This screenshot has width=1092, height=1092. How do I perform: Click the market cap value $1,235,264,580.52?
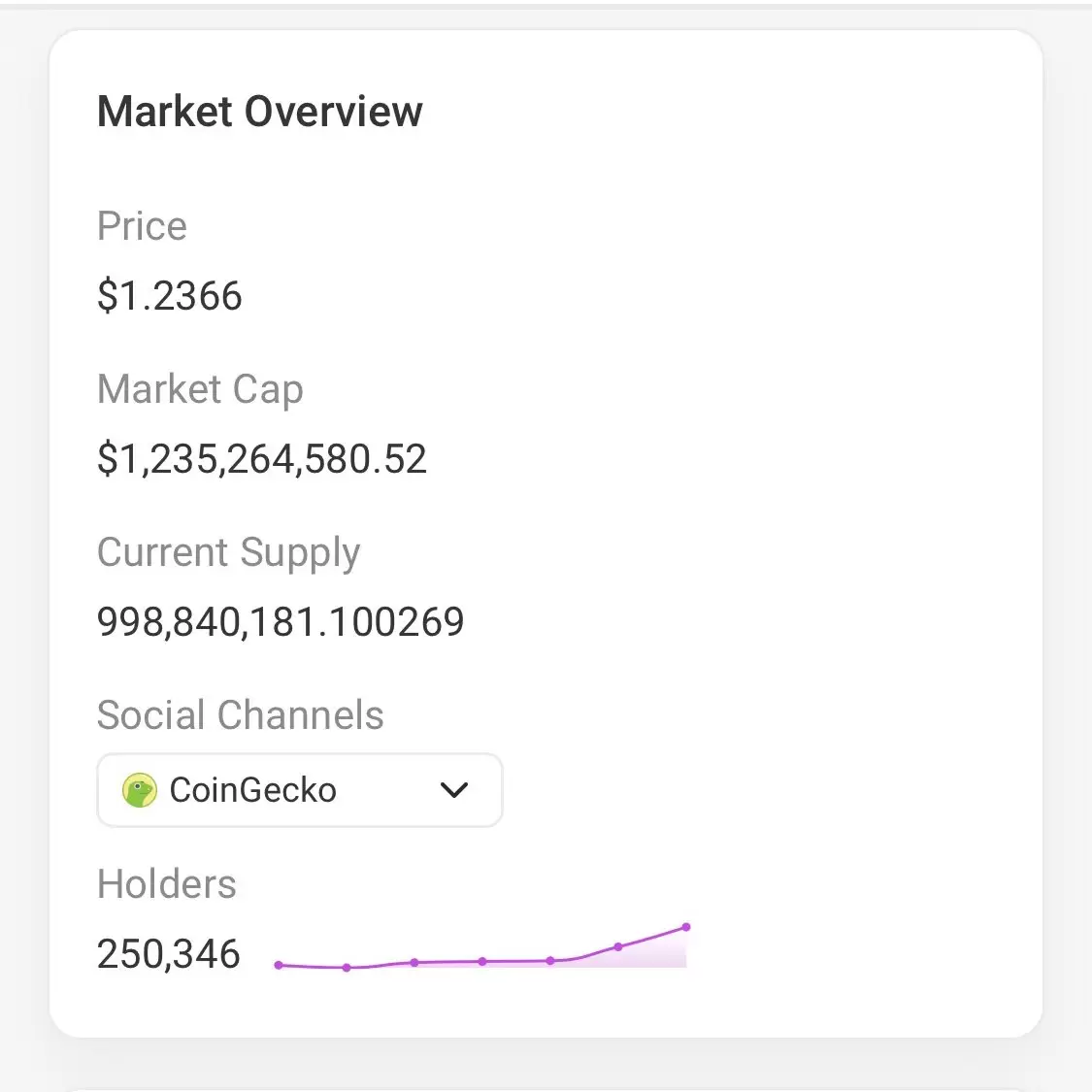262,459
